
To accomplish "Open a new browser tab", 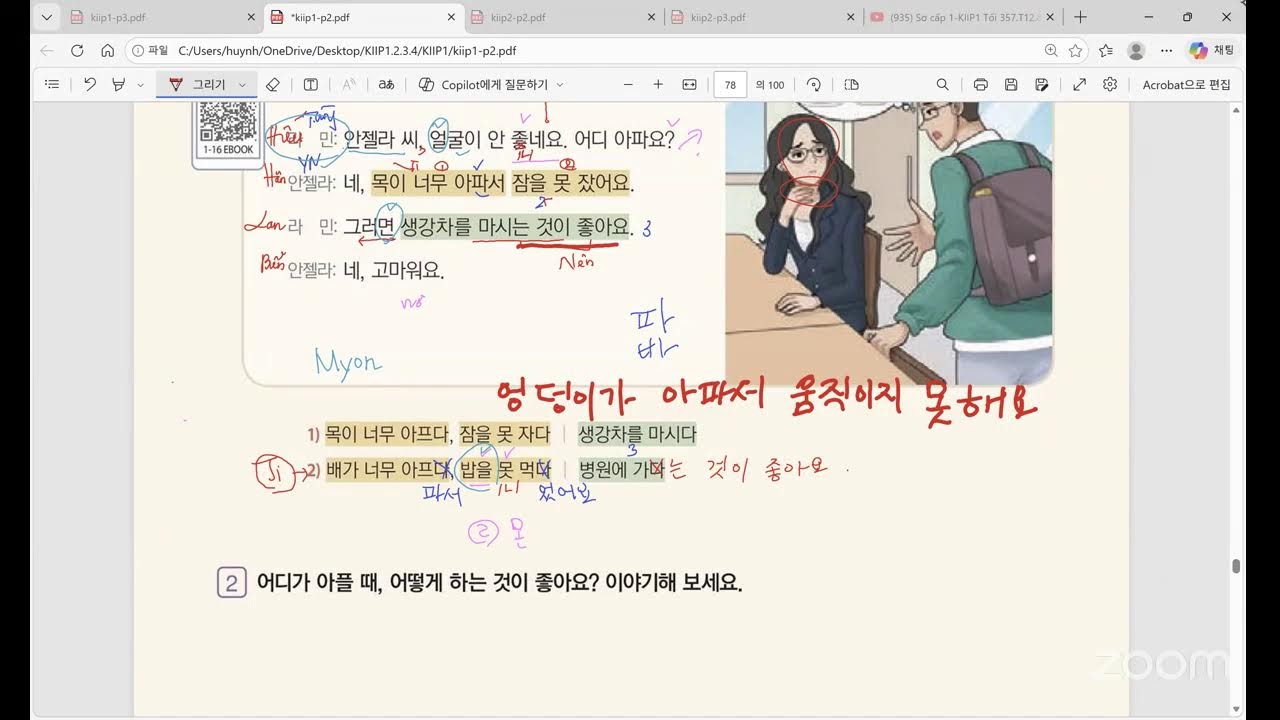I will (1080, 17).
